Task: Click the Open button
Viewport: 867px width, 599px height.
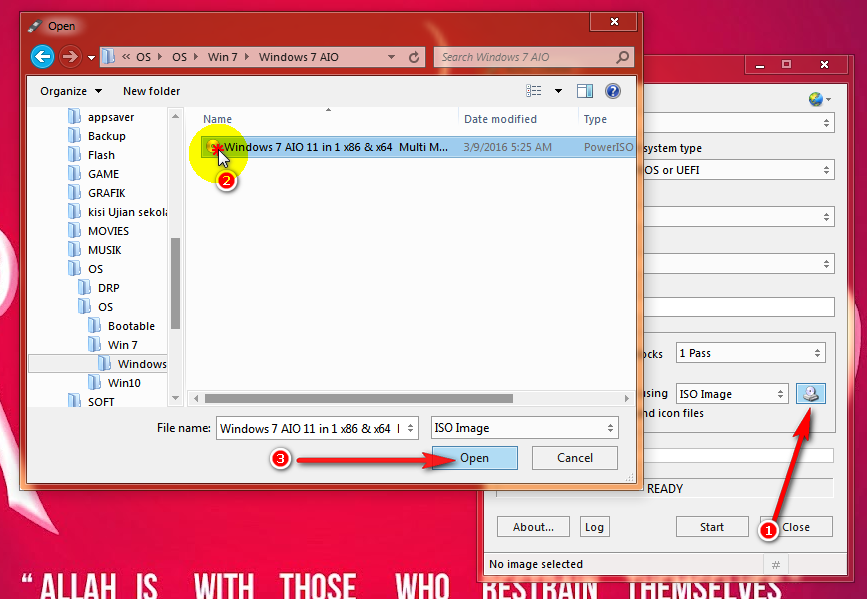Action: pos(474,458)
